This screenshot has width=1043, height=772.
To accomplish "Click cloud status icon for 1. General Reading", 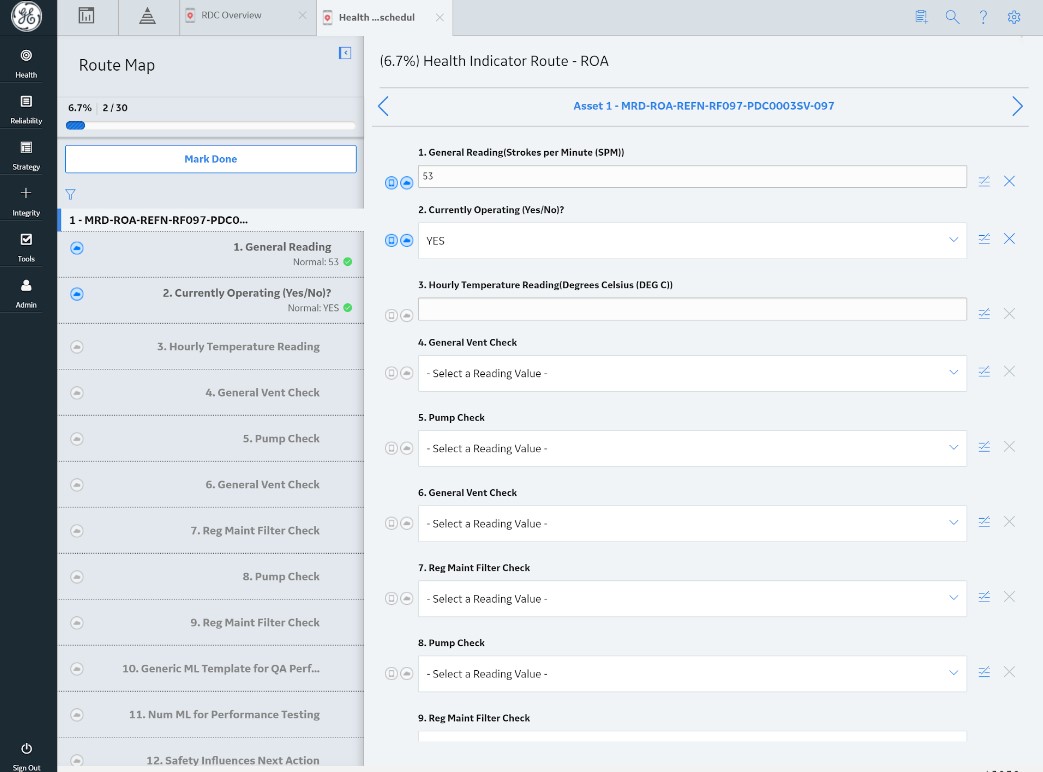I will (77, 248).
